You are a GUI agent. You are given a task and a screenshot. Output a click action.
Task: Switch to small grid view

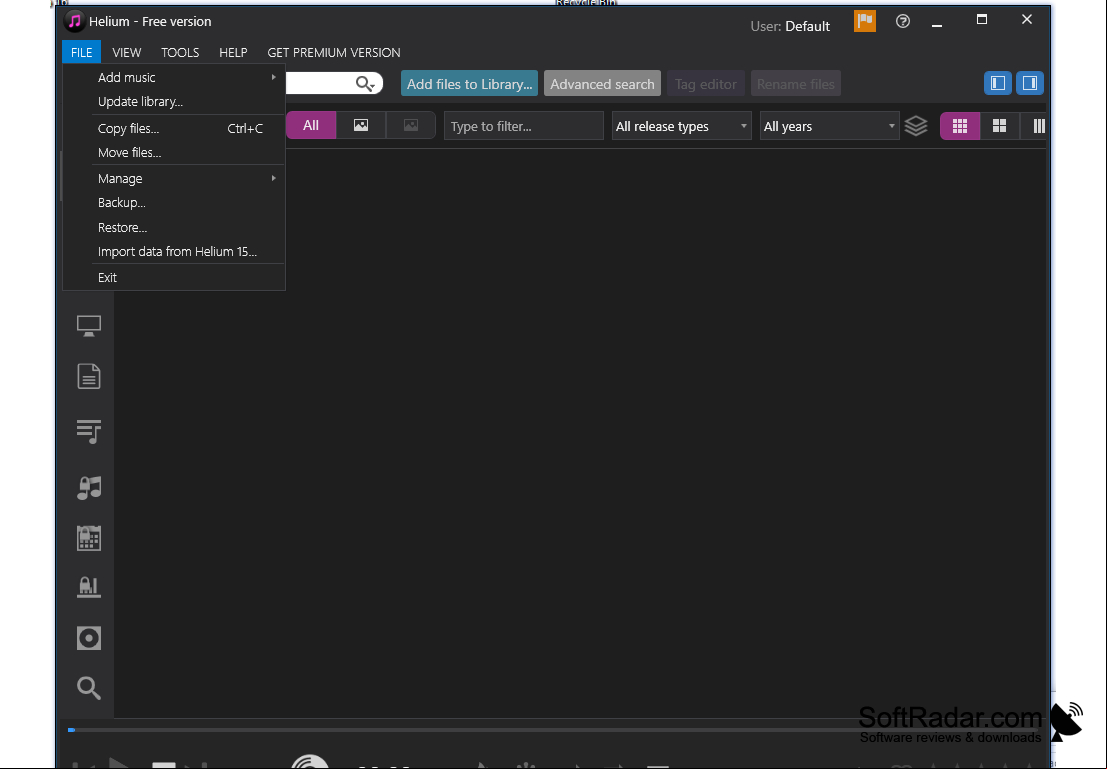[959, 126]
